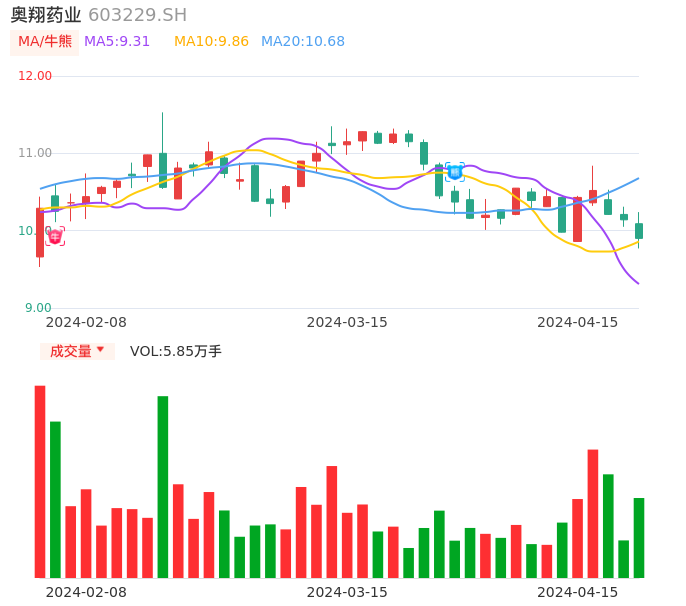Click the VOL:5.85万手 volume readout

(176, 351)
